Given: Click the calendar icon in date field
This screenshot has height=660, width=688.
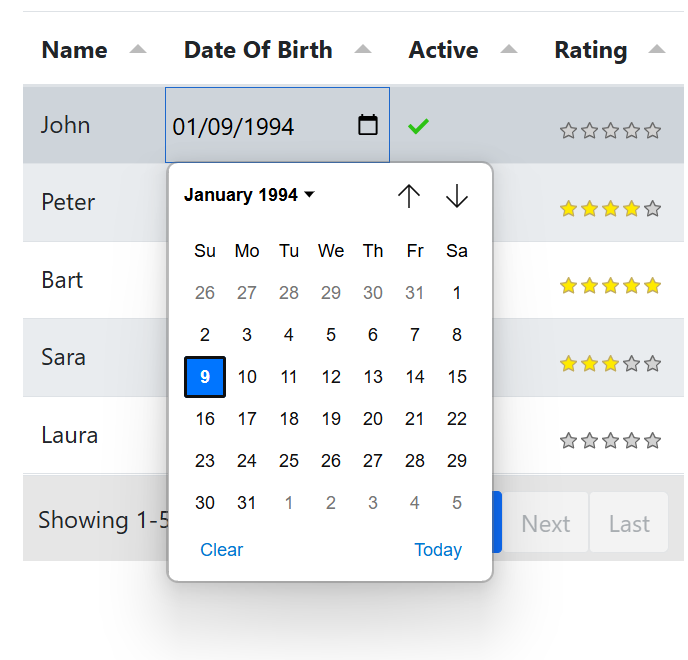Looking at the screenshot, I should (368, 125).
